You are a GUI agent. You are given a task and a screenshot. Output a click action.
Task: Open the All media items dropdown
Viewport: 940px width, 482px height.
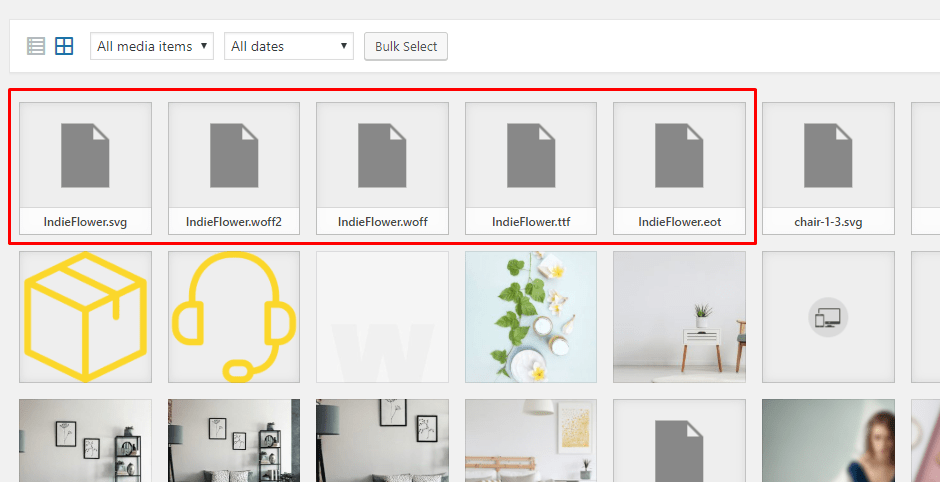(152, 46)
